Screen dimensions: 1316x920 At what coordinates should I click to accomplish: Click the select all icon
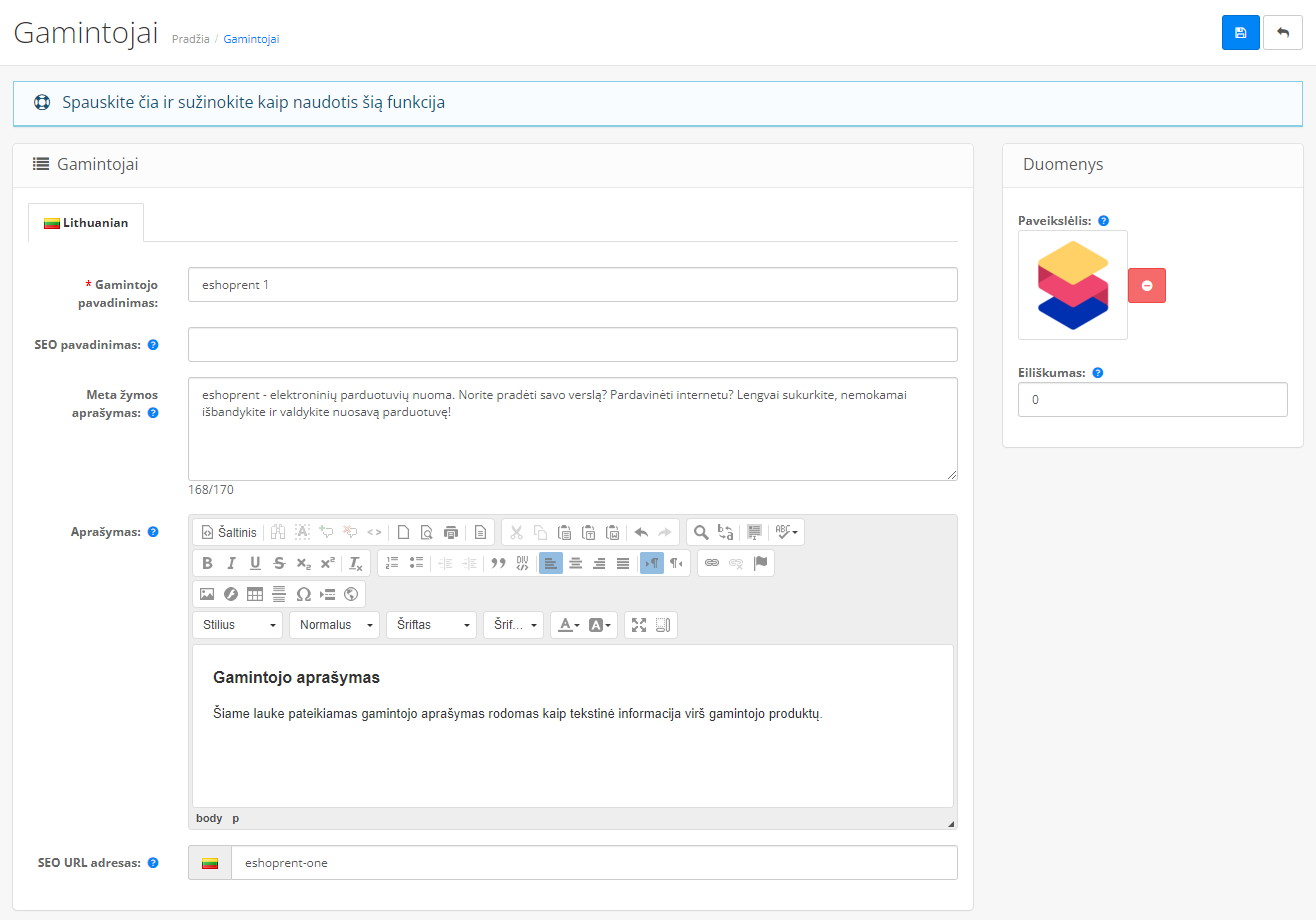click(x=754, y=532)
